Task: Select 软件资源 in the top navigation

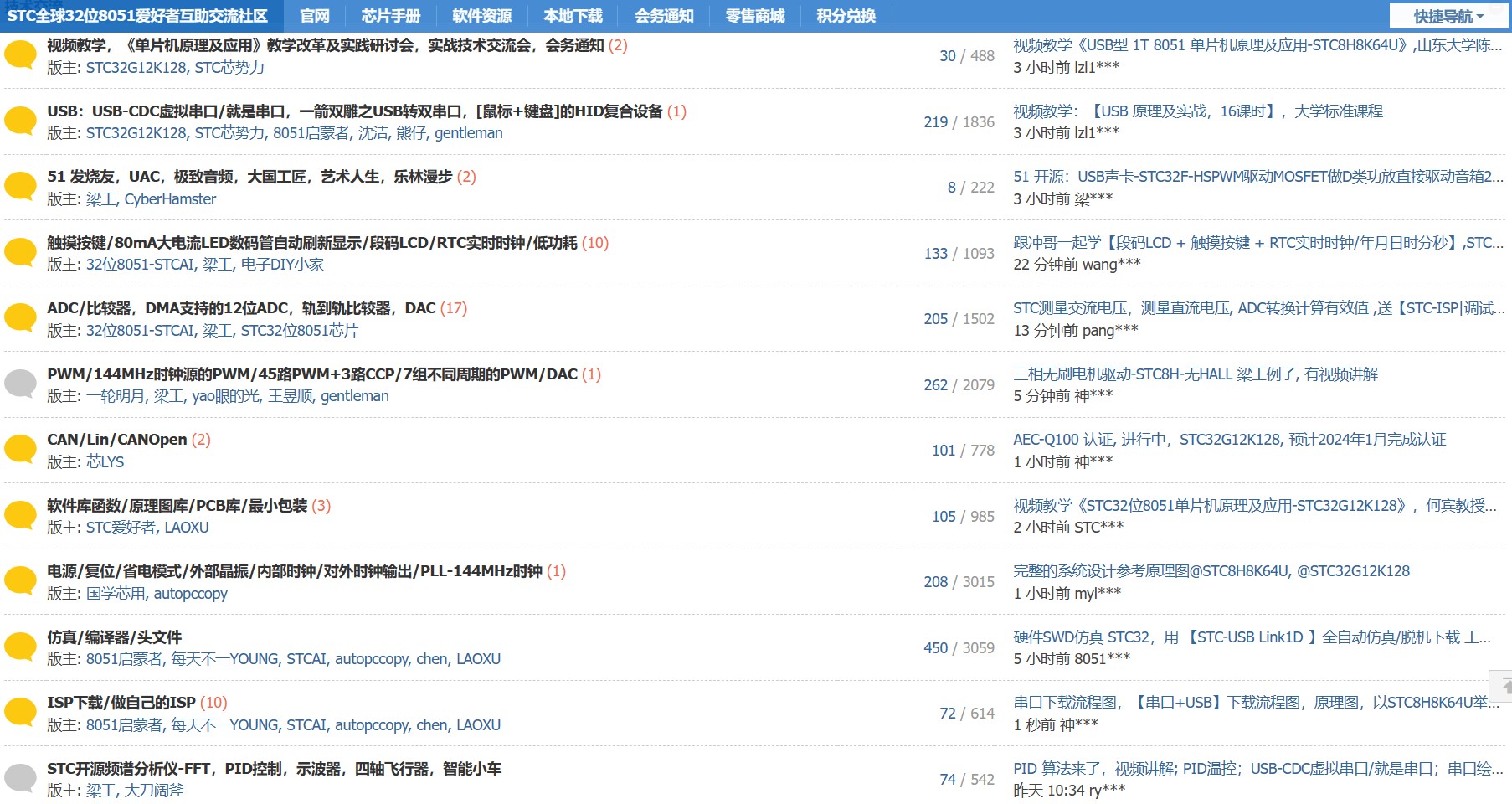Action: tap(482, 16)
